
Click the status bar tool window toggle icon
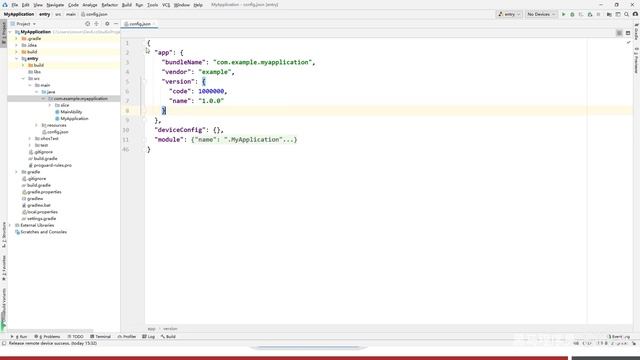pyautogui.click(x=4, y=344)
